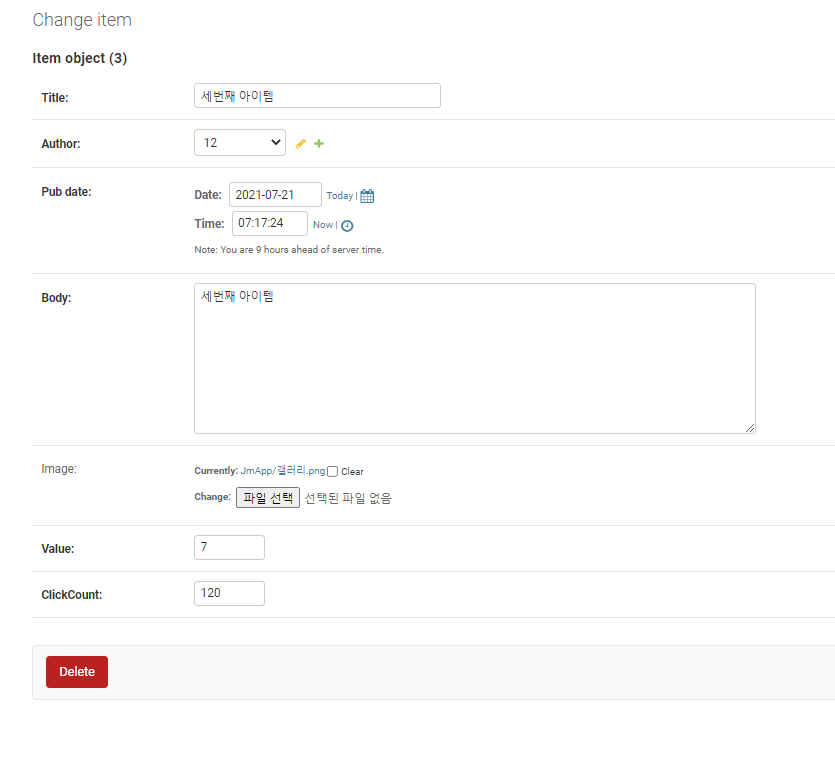This screenshot has height=768, width=835.
Task: Click the Value field containing 7
Action: click(230, 548)
